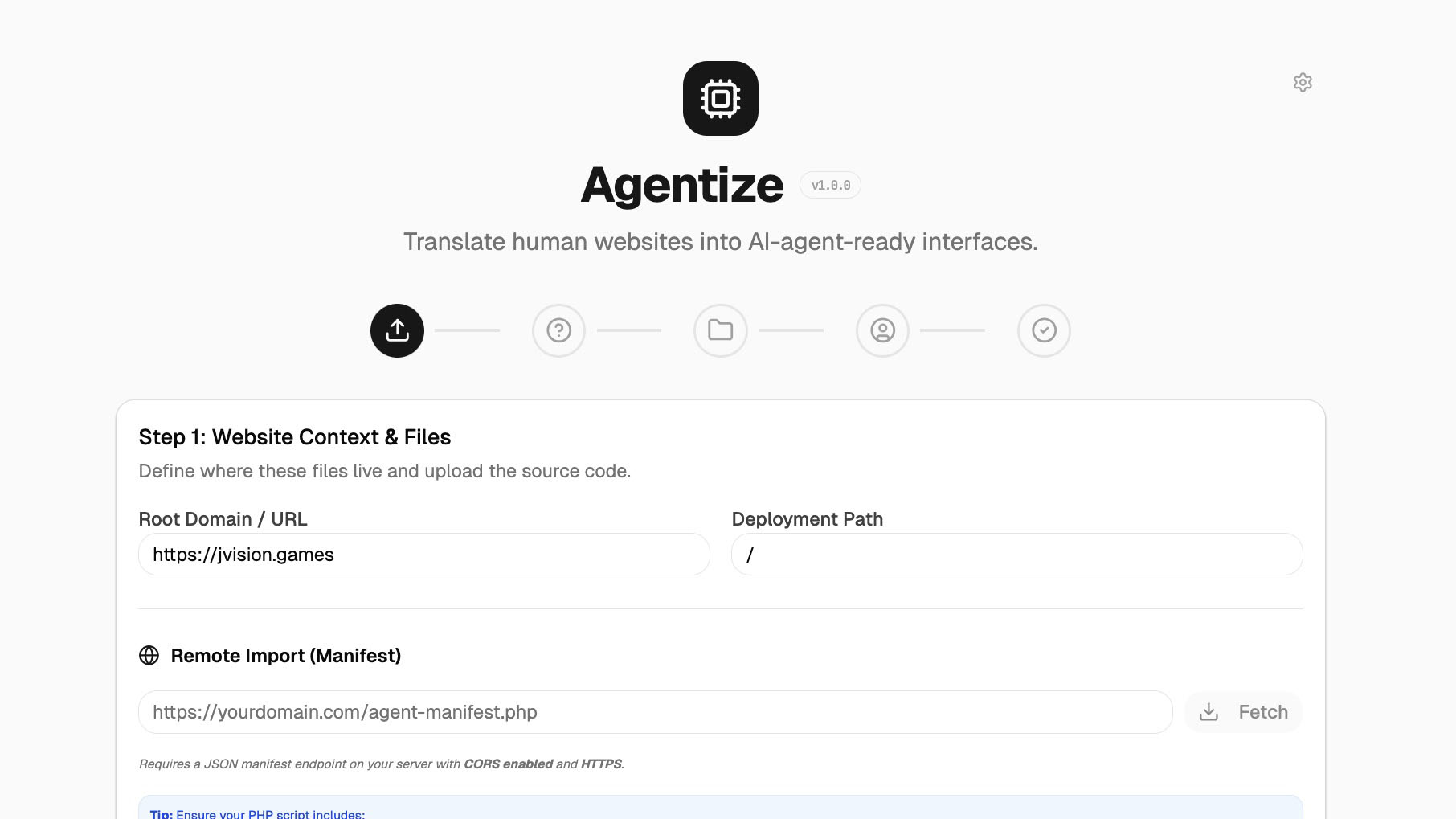Screen dimensions: 1456x819
Task: Open settings via the gear icon
Action: tap(1303, 82)
